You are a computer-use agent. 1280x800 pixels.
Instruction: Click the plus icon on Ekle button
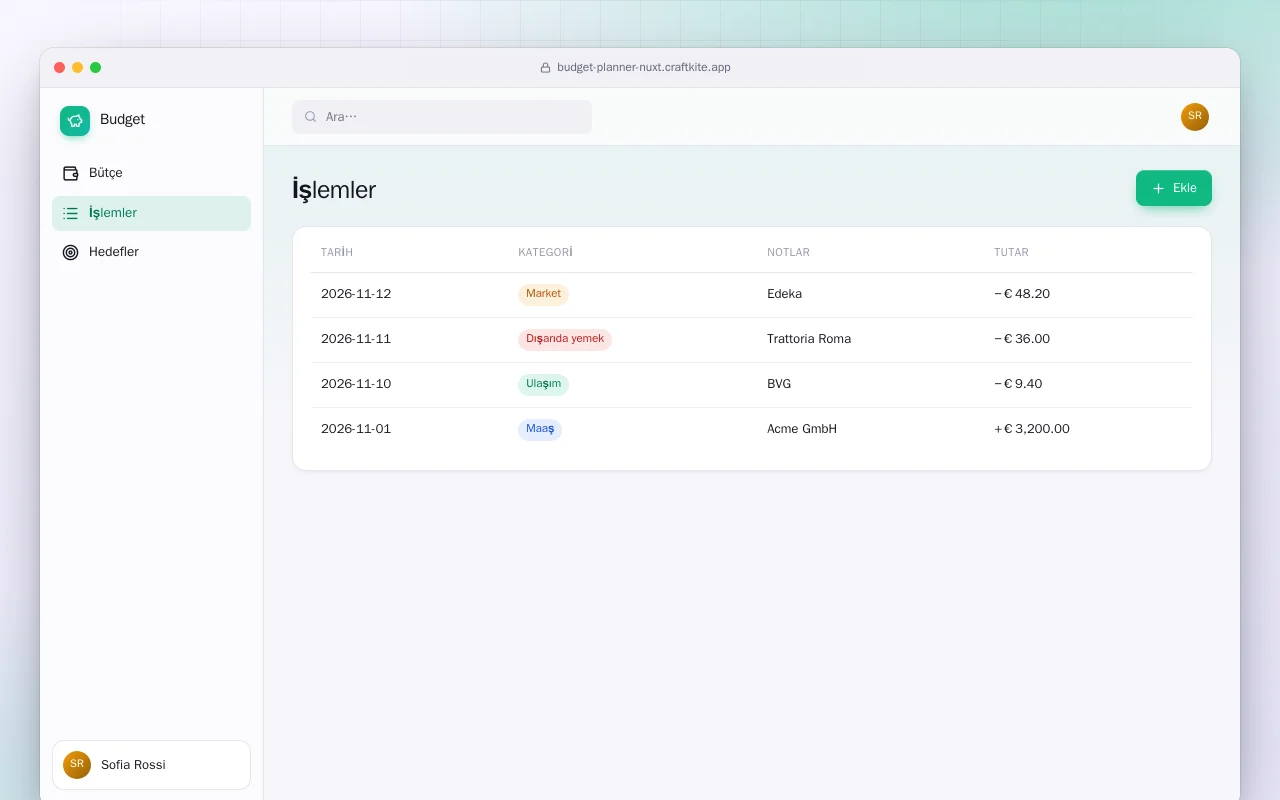tap(1158, 188)
